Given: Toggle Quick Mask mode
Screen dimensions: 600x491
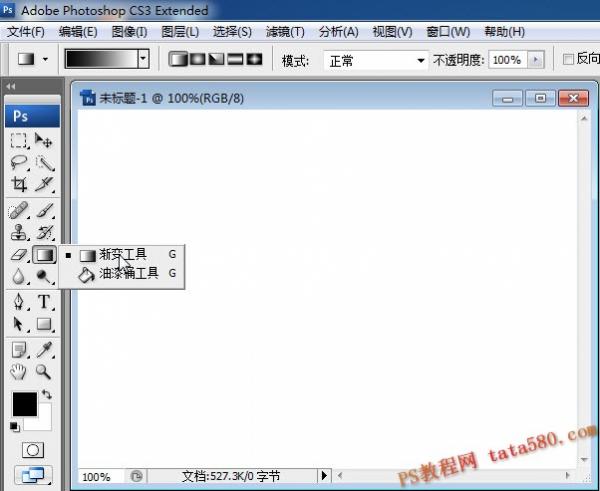Looking at the screenshot, I should (33, 450).
